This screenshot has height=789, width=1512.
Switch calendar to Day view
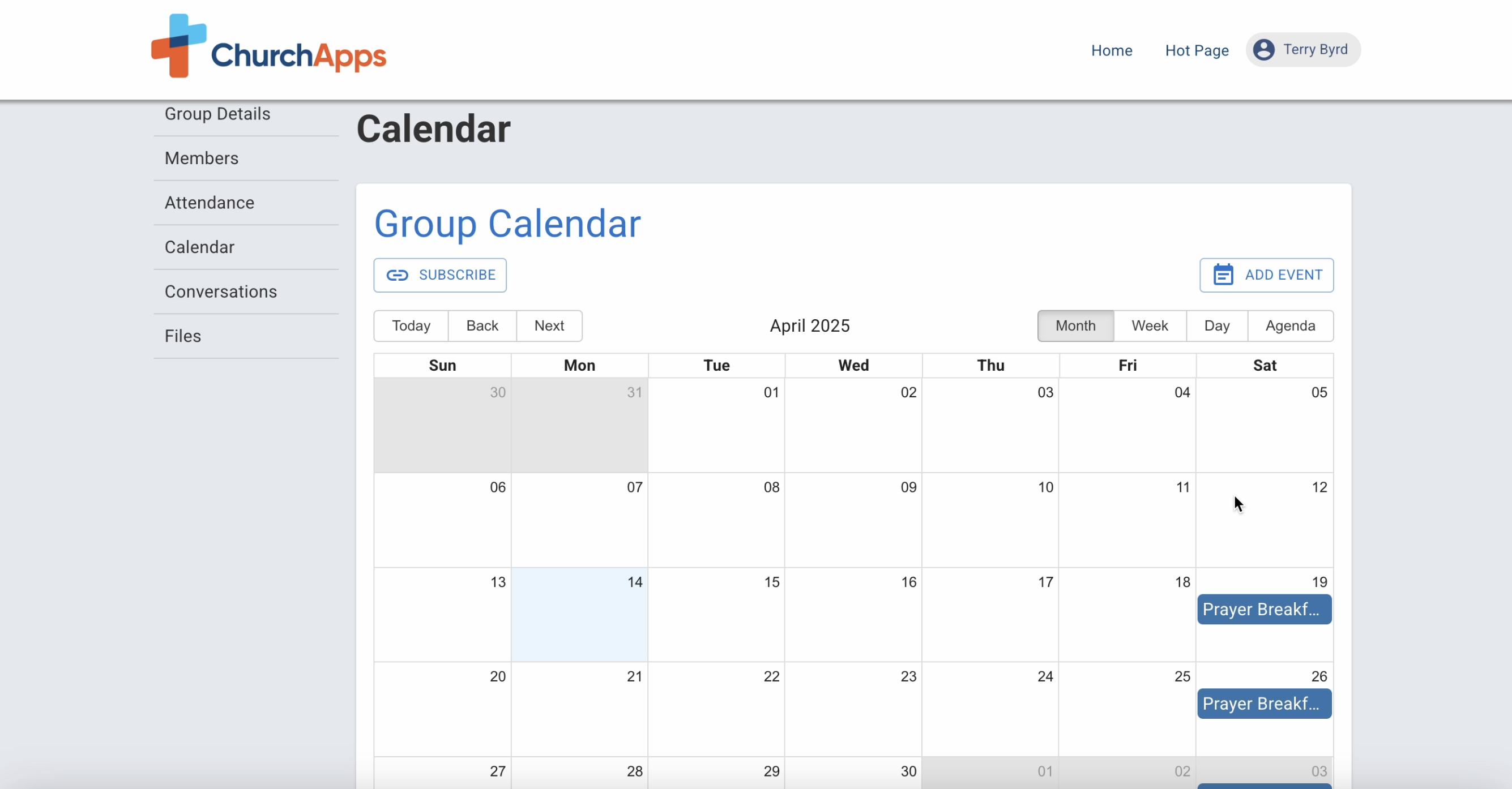(1216, 325)
